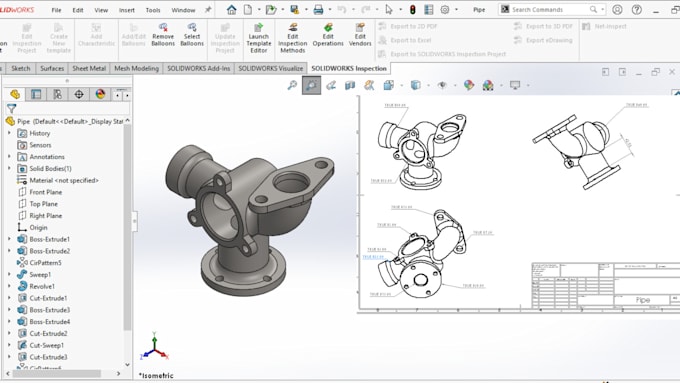
Task: Select the Front Plane in the tree
Action: (46, 192)
